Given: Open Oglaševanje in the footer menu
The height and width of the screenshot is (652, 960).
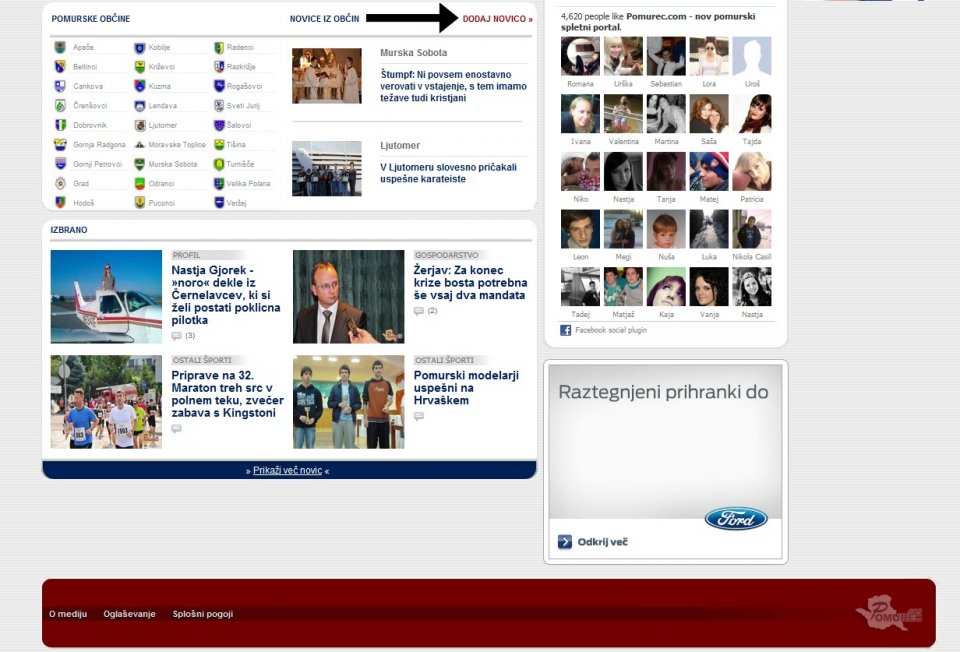Looking at the screenshot, I should pos(129,614).
